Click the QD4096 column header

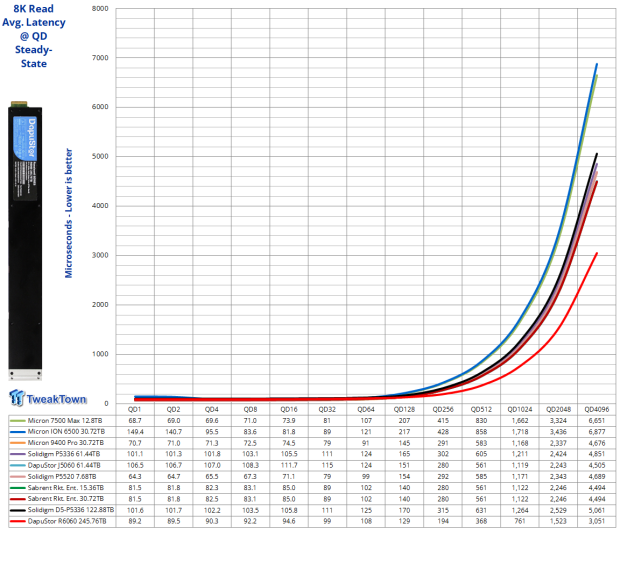[x=597, y=409]
